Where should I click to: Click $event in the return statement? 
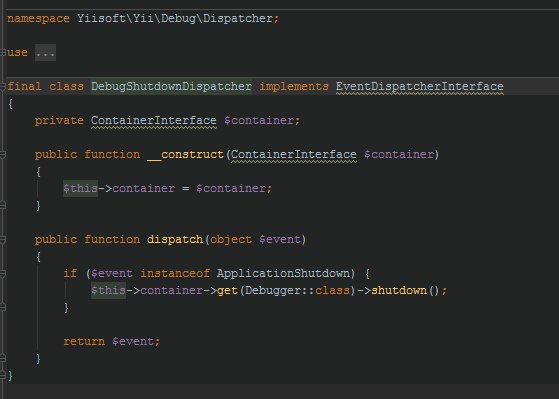(133, 342)
